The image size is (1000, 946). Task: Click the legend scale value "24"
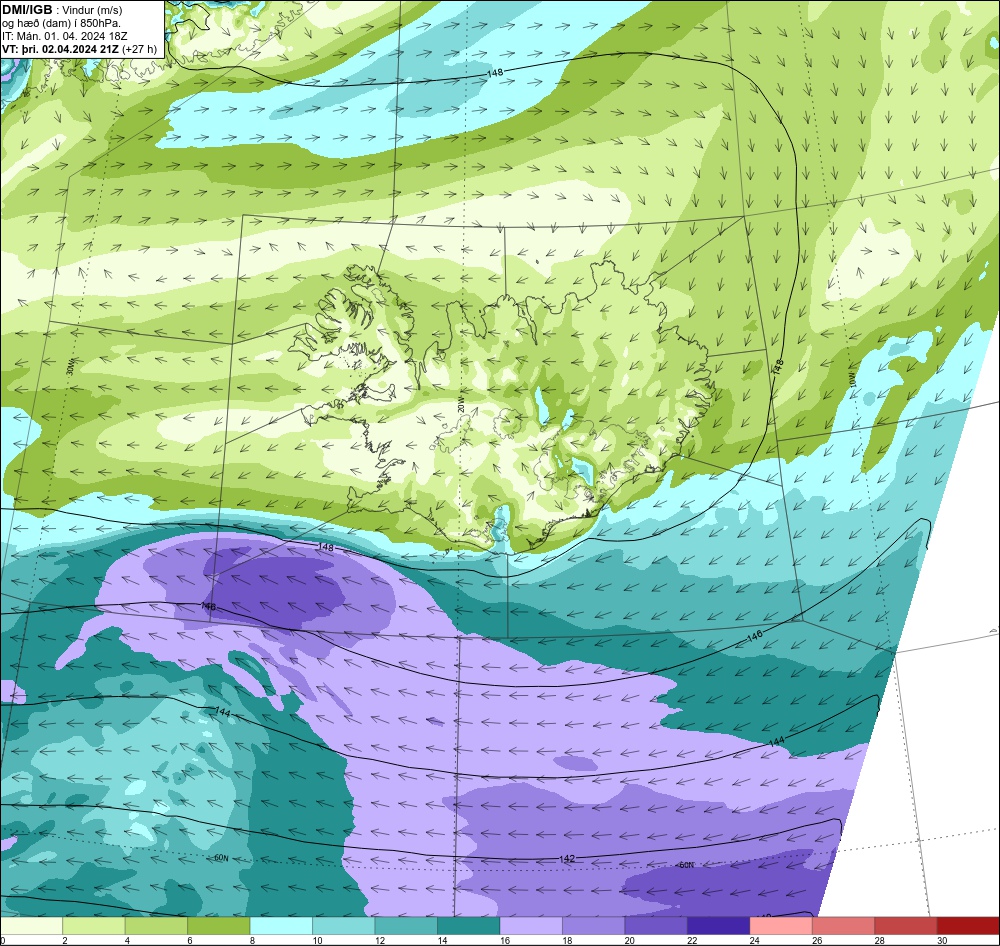[x=754, y=940]
